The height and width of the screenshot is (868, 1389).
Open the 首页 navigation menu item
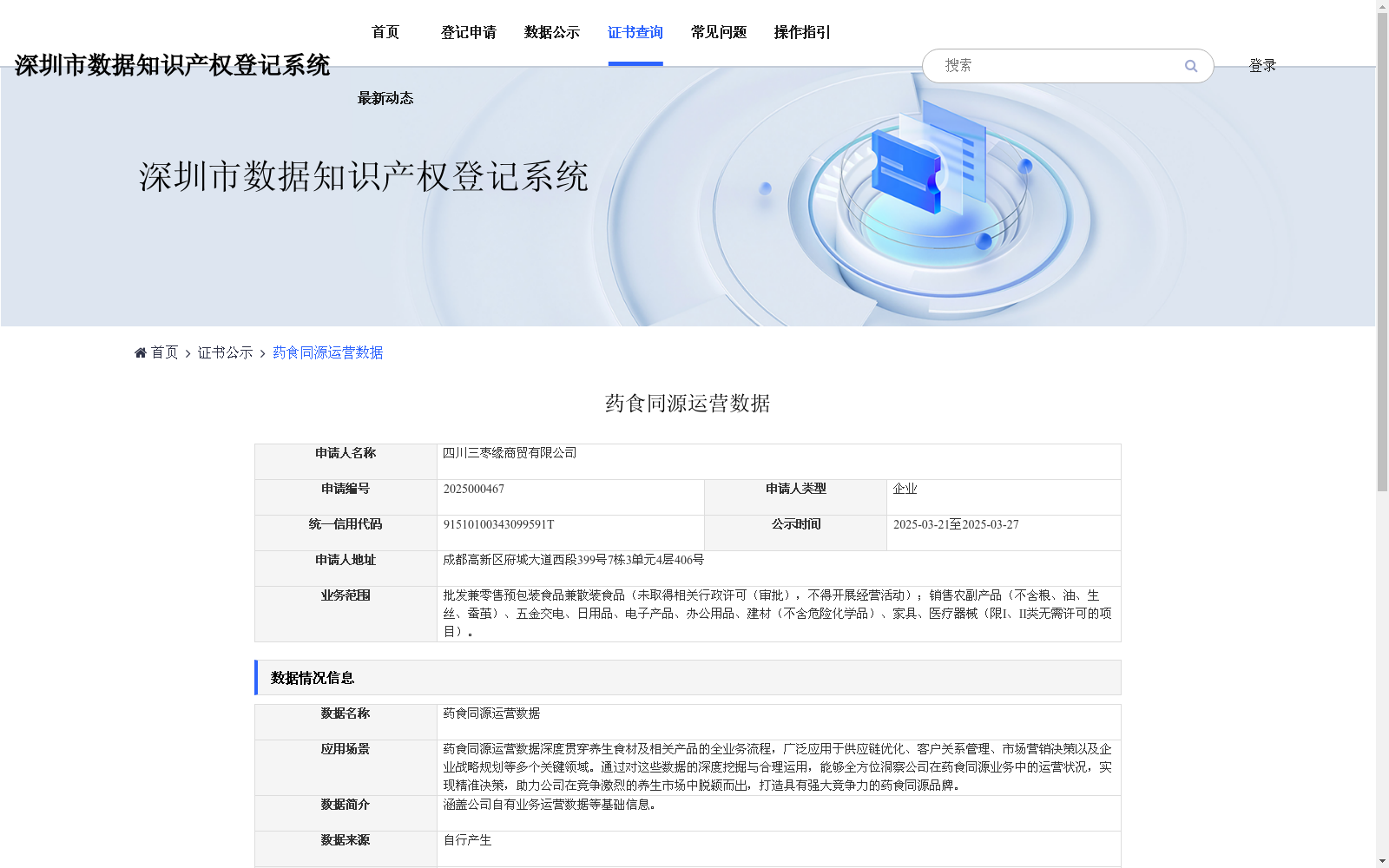click(385, 32)
